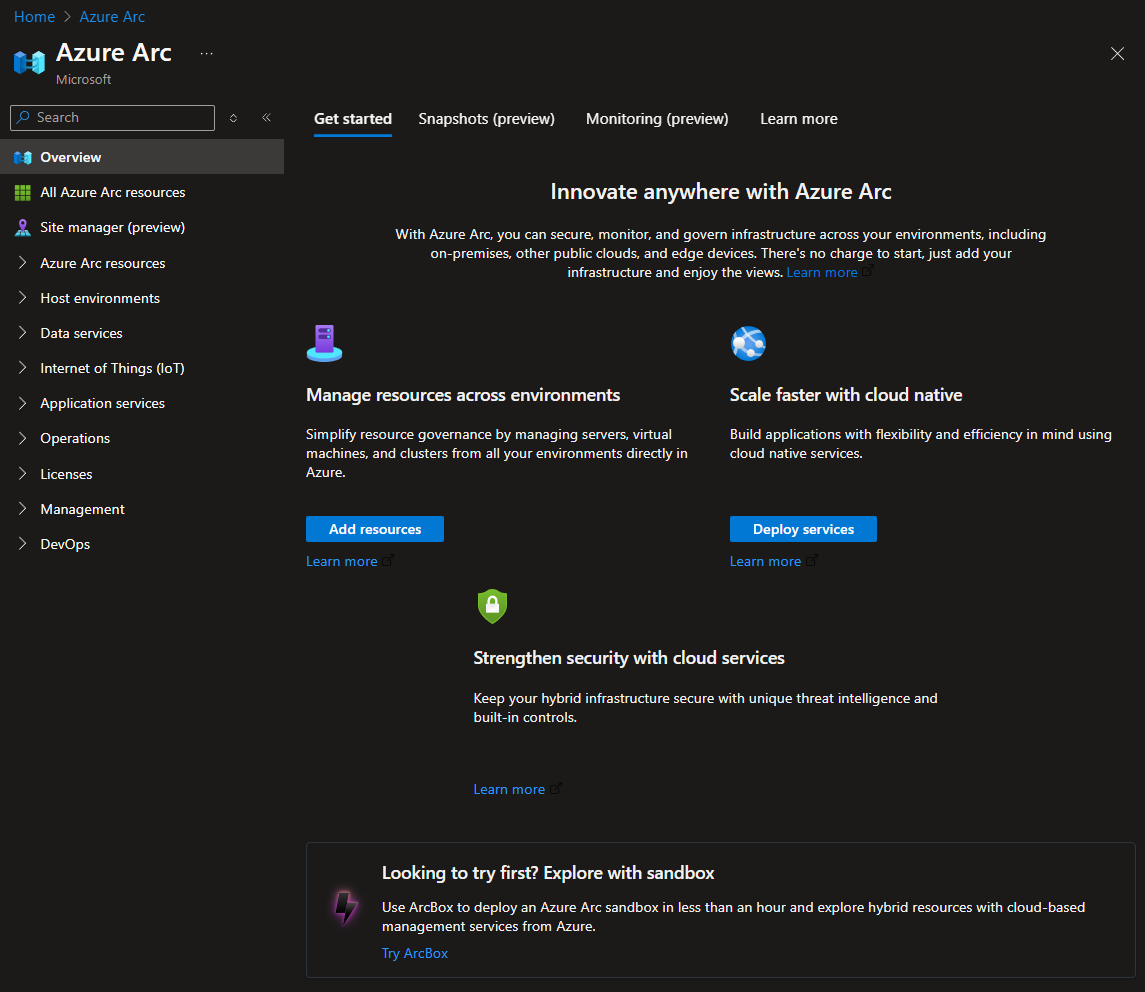1145x992 pixels.
Task: Open Learn more under Add resources
Action: (342, 561)
